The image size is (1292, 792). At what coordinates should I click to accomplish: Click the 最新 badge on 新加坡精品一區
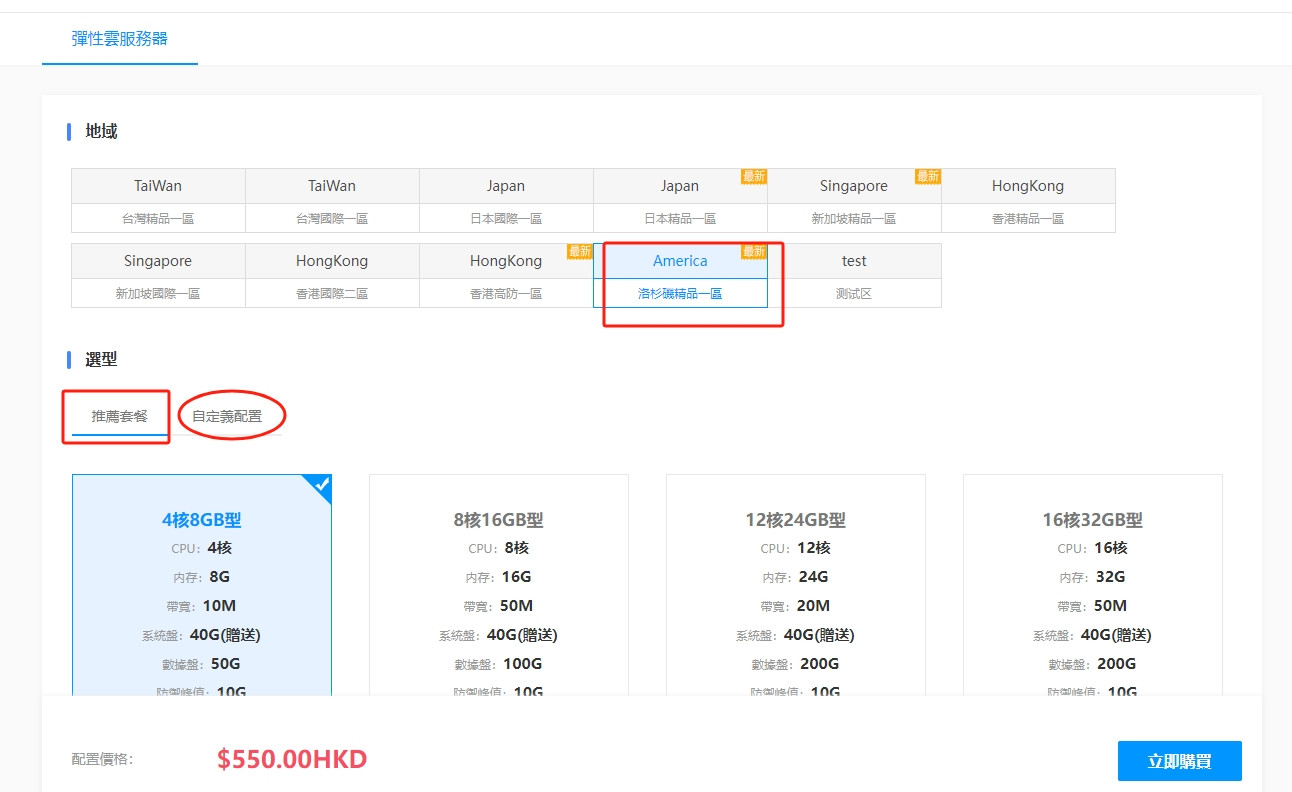coord(928,176)
